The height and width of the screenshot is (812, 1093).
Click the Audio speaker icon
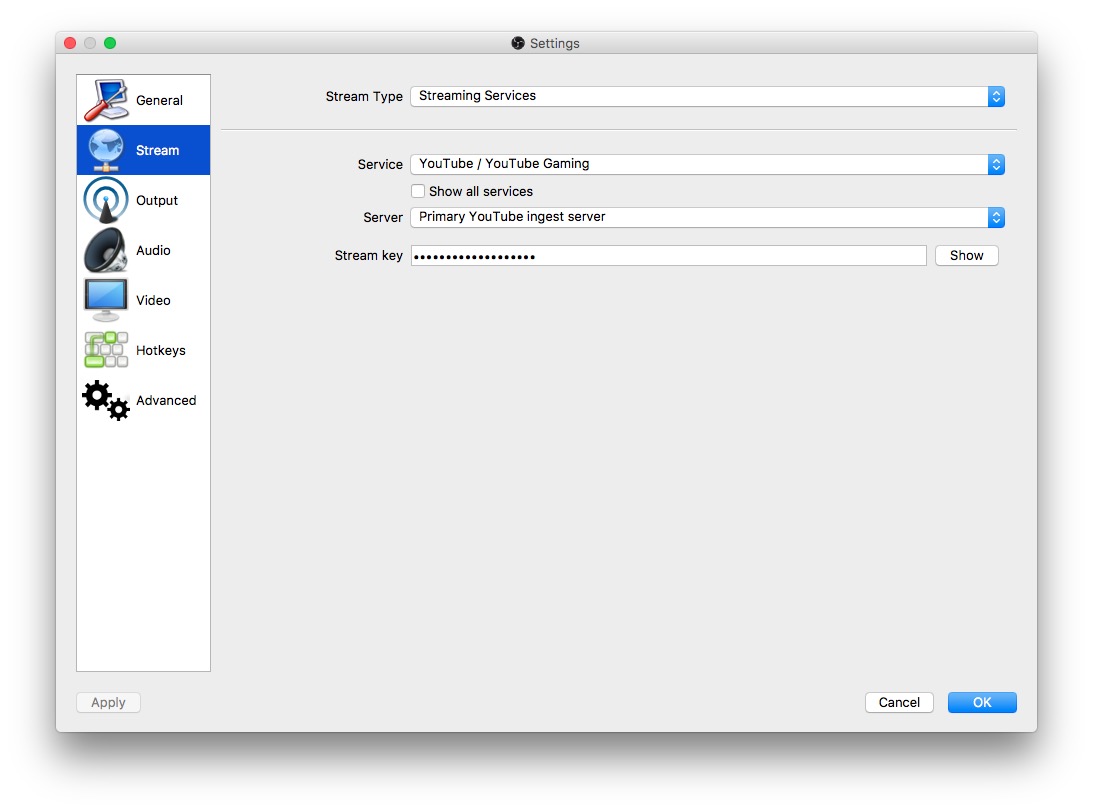tap(106, 250)
